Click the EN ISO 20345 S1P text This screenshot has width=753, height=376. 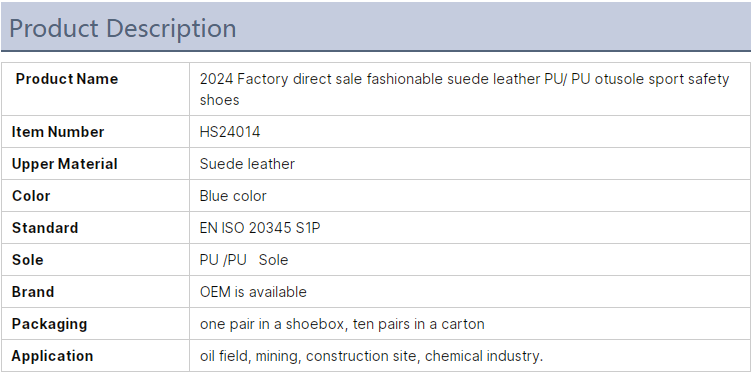coord(260,228)
